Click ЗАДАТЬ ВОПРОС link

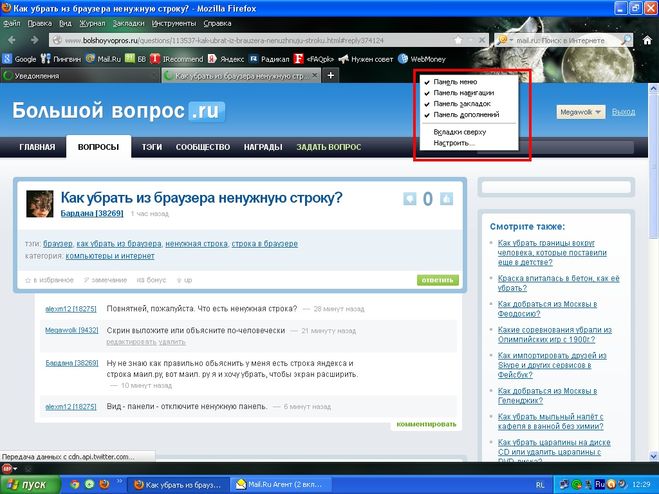click(x=329, y=147)
